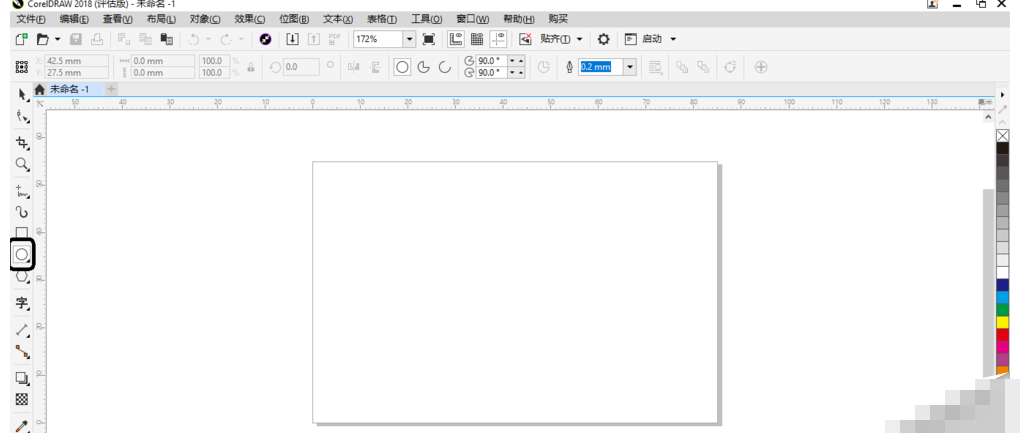Select the Crop tool
Viewport: 1031px width, 433px height.
21,143
